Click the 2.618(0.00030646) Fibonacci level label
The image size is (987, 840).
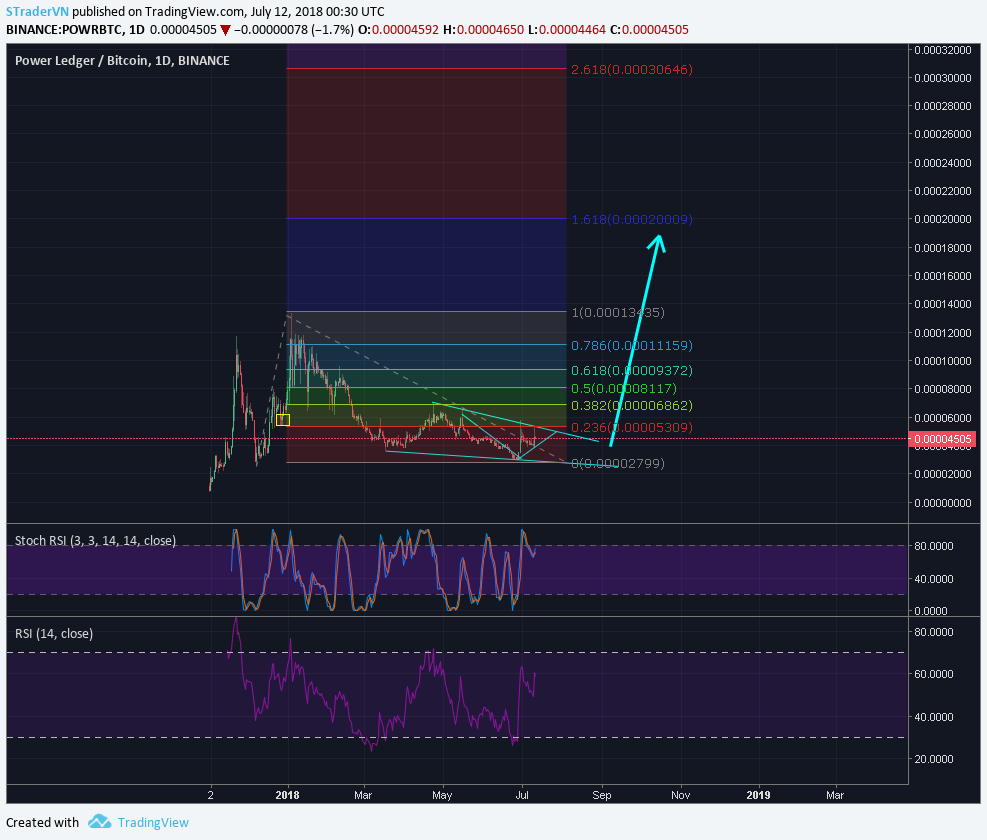tap(631, 69)
